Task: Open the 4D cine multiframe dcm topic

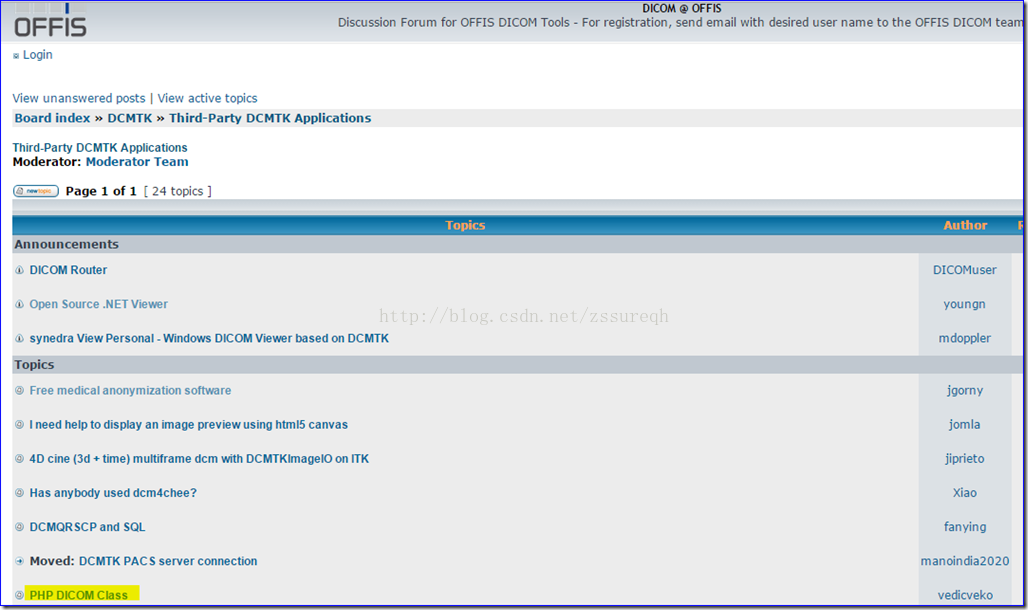Action: 199,458
